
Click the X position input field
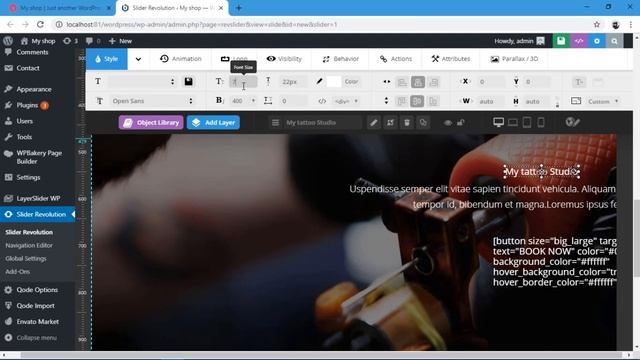click(490, 82)
